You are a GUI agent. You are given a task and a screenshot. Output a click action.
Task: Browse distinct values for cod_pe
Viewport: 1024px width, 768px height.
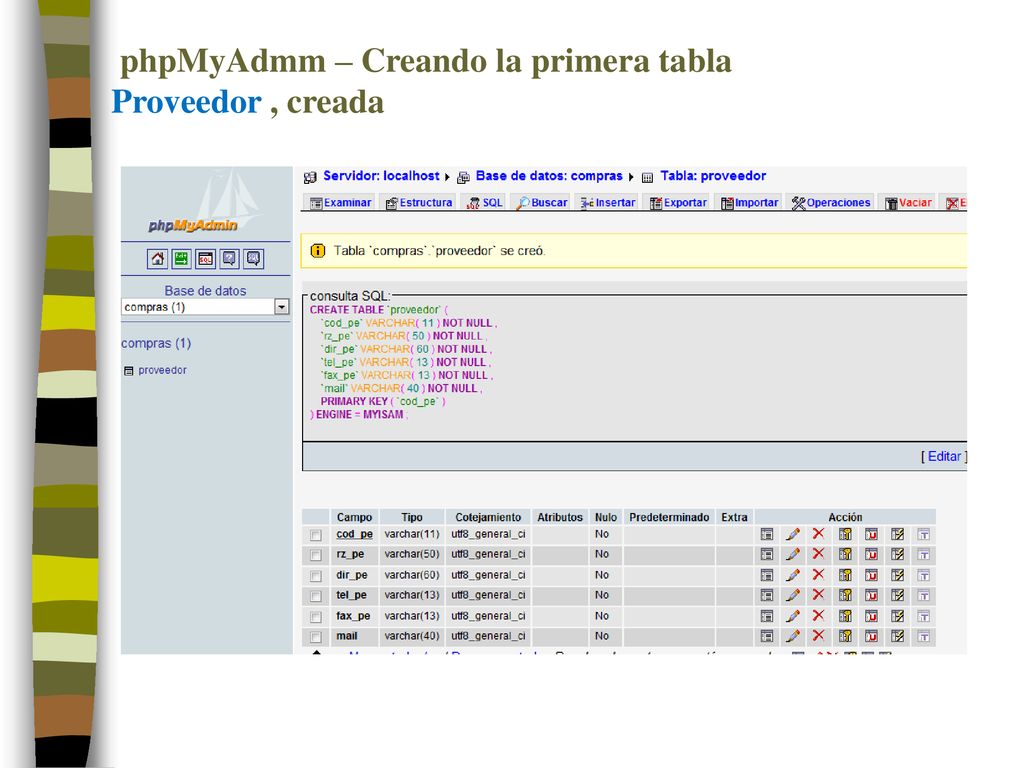[767, 534]
